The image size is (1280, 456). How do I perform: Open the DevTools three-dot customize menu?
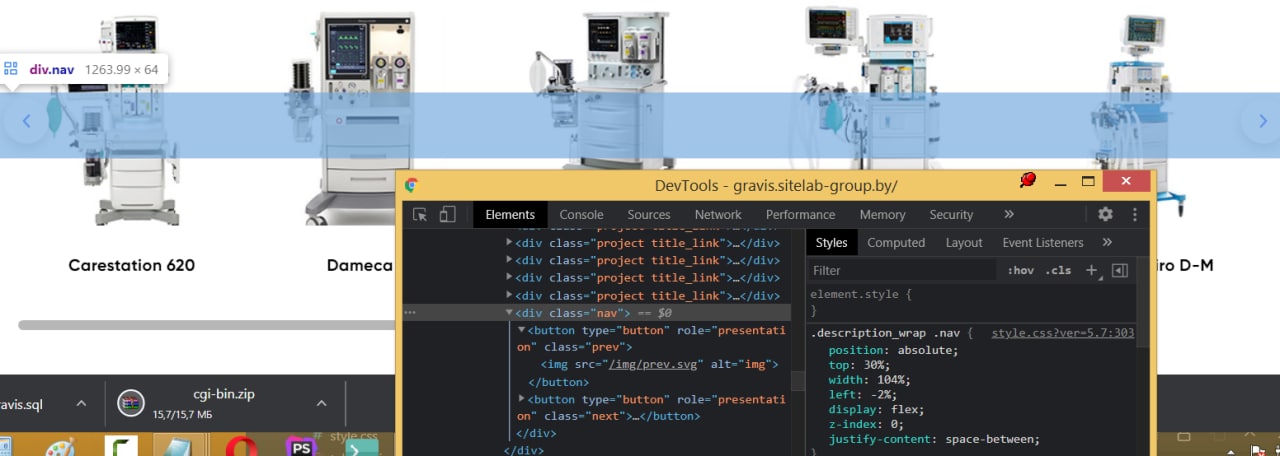click(1135, 214)
